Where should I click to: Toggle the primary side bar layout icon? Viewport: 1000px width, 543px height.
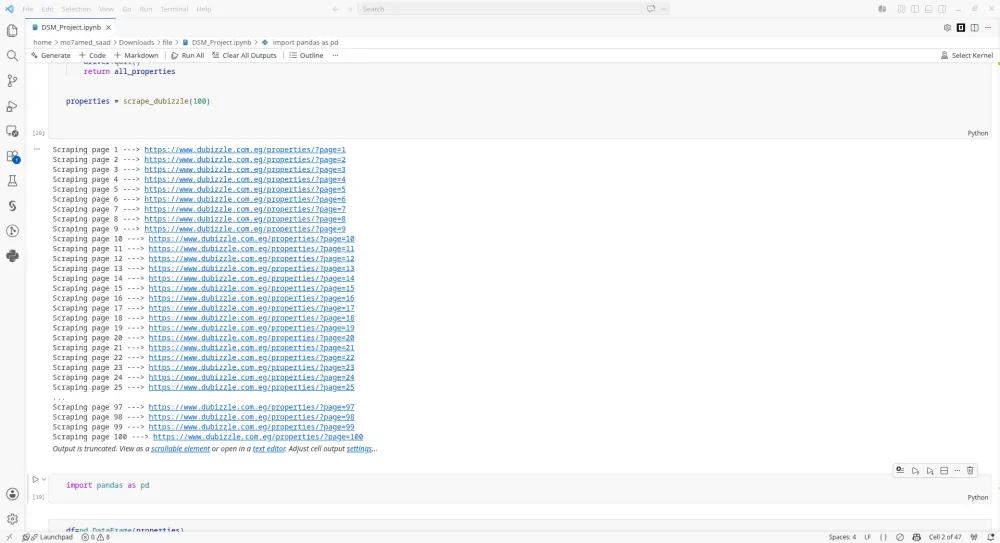[915, 9]
